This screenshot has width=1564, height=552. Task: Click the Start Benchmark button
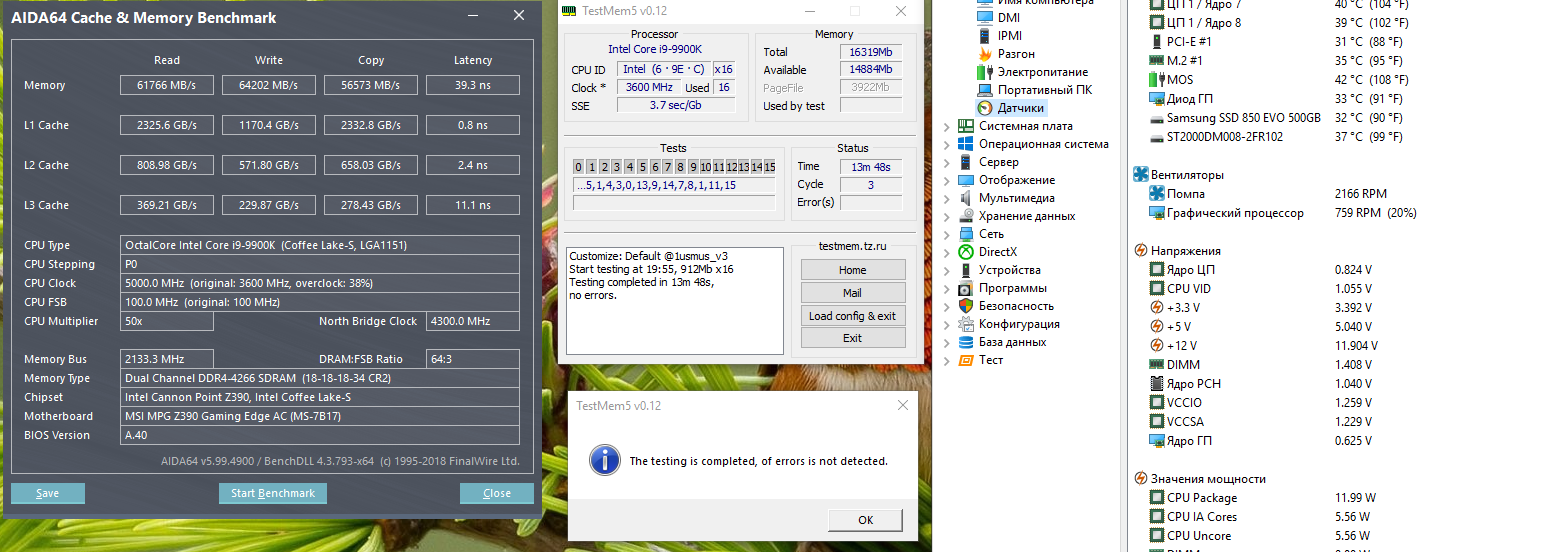point(273,493)
